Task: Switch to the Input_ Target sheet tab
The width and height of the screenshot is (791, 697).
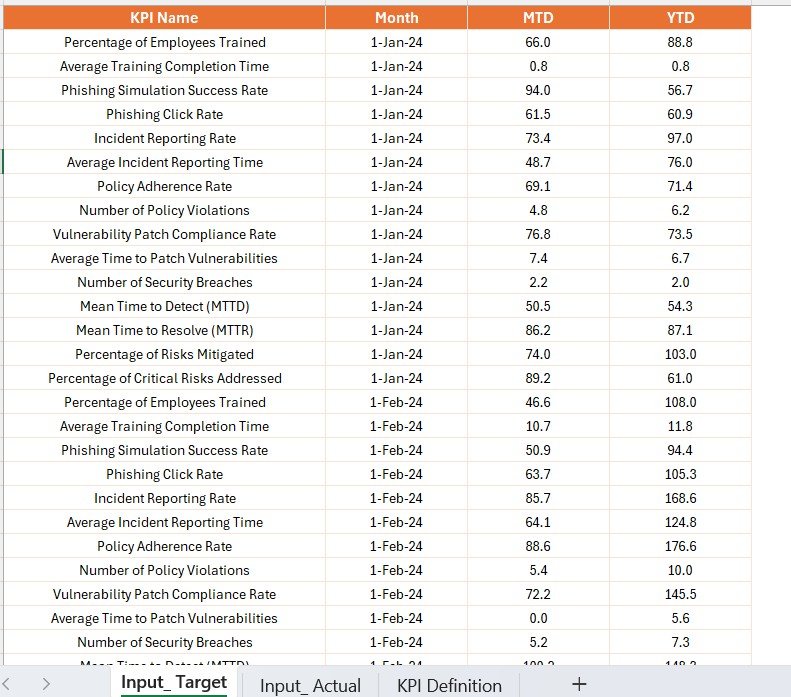Action: tap(174, 682)
